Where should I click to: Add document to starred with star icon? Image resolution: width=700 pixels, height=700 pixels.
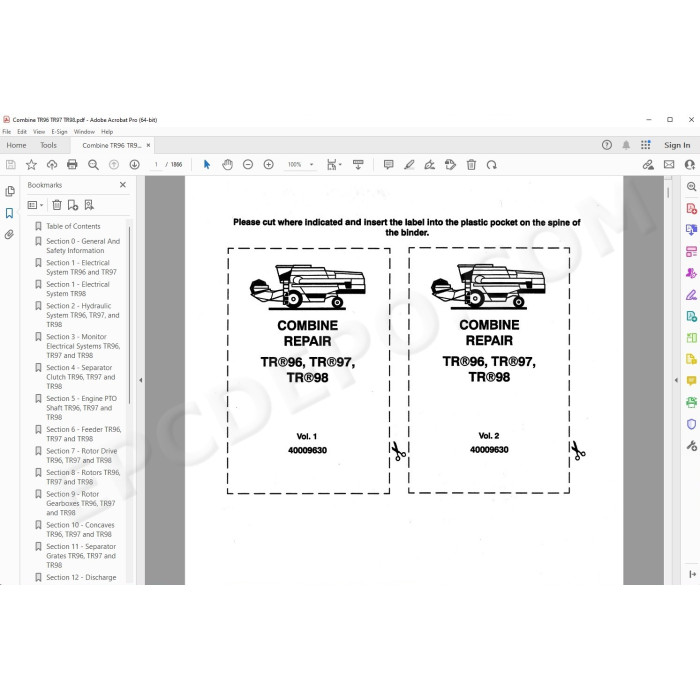click(31, 165)
